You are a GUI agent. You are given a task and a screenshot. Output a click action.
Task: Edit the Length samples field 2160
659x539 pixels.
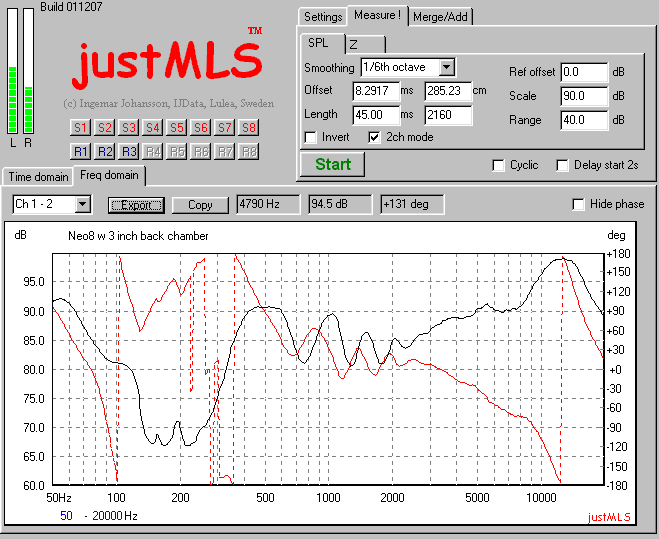point(448,115)
